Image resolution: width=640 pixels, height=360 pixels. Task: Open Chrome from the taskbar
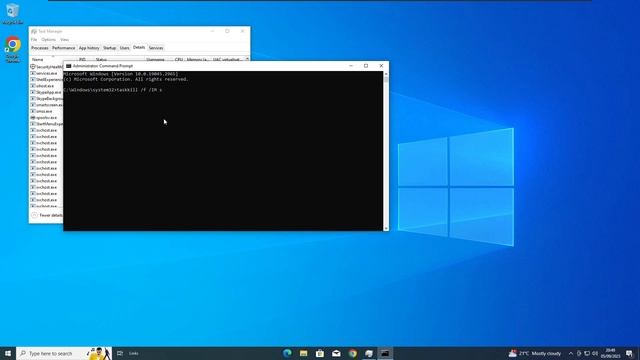353,353
